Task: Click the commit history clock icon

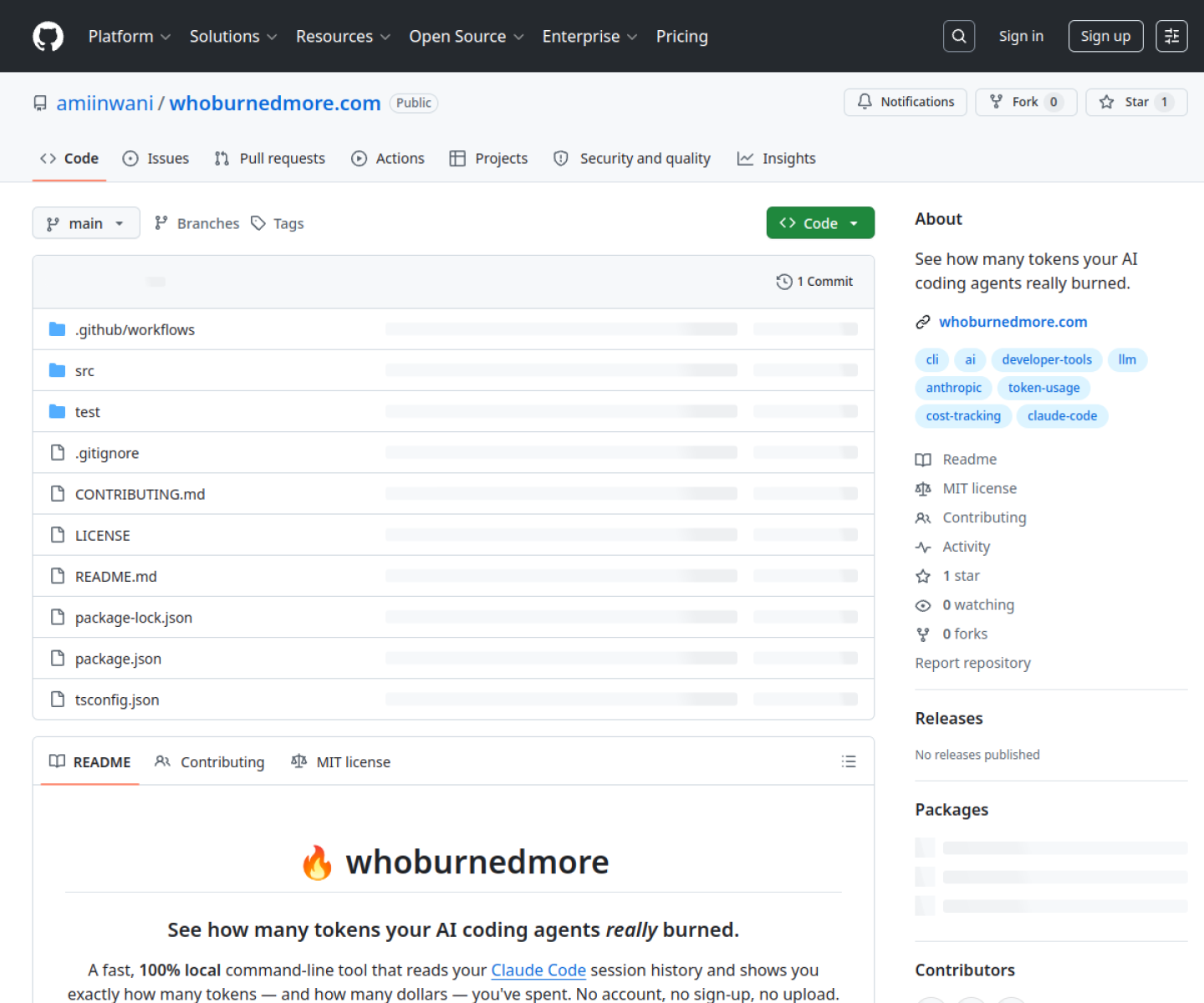Action: coord(783,282)
